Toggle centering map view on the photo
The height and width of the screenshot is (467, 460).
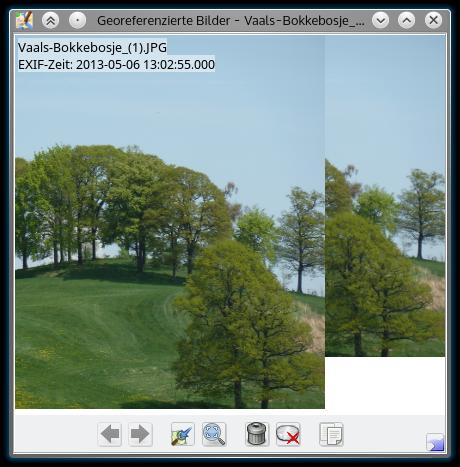(x=182, y=434)
